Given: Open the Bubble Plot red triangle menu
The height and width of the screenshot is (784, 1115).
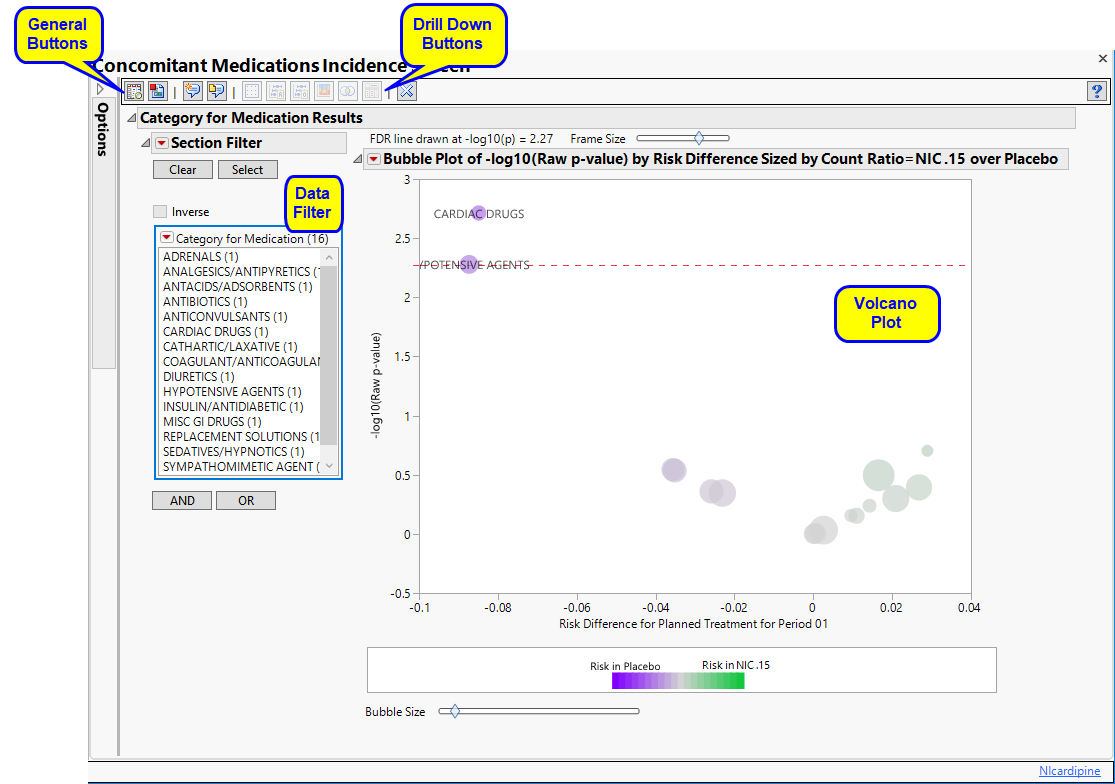Looking at the screenshot, I should click(374, 159).
